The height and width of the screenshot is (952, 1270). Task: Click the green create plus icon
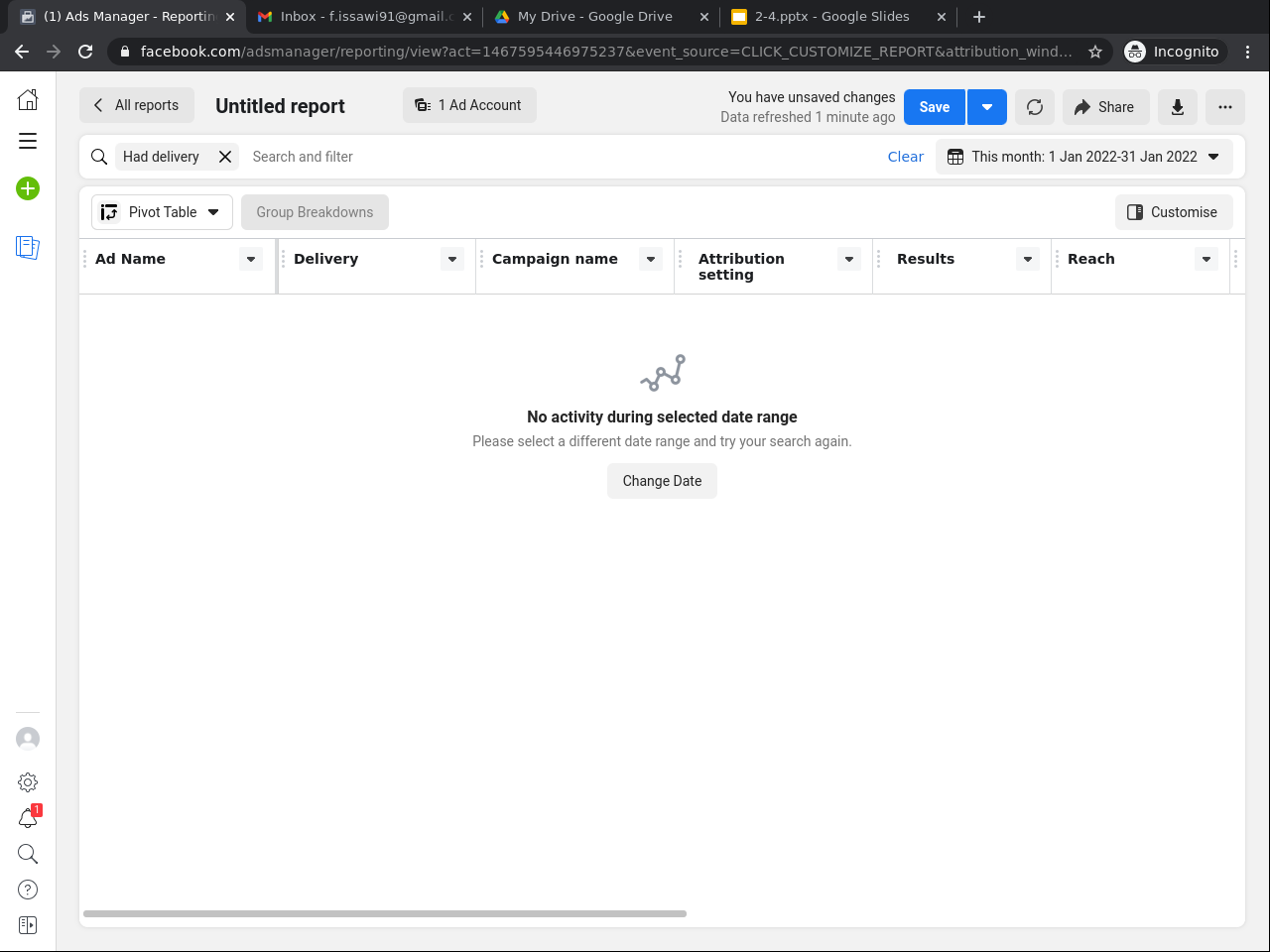(28, 188)
